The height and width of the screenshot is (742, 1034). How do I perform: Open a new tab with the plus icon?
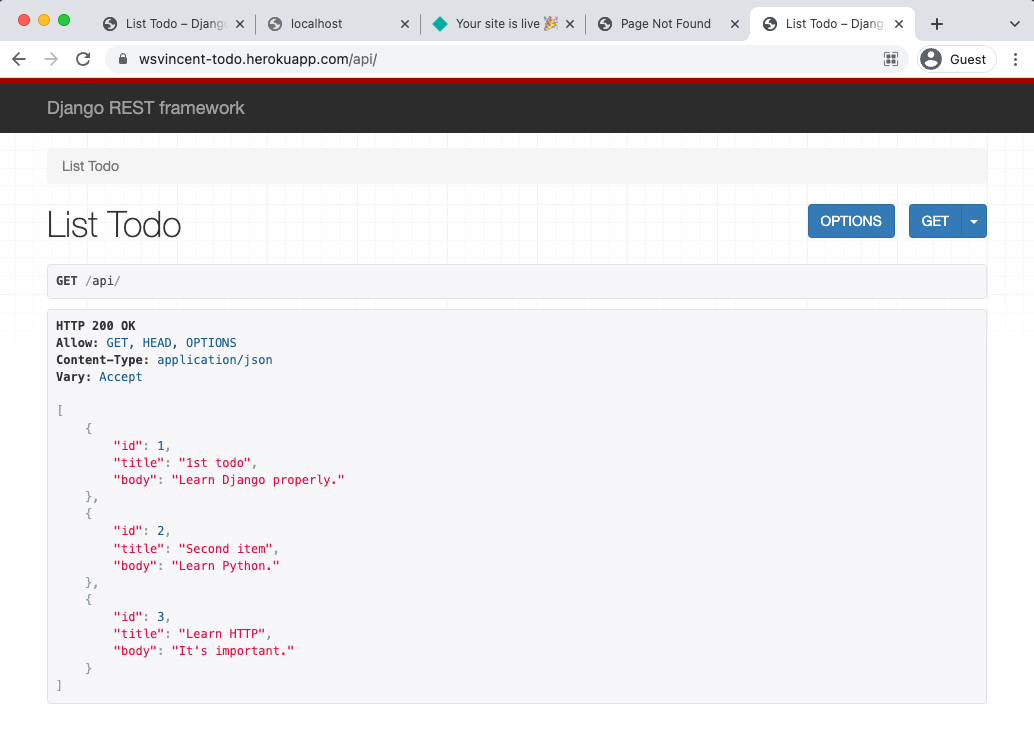pos(936,24)
